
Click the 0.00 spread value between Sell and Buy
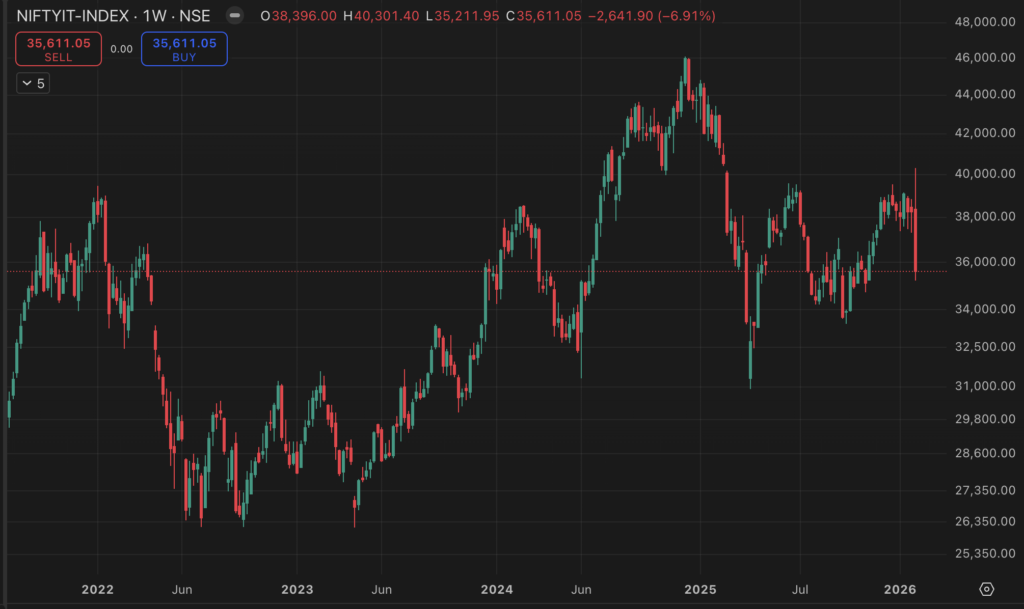click(x=121, y=49)
